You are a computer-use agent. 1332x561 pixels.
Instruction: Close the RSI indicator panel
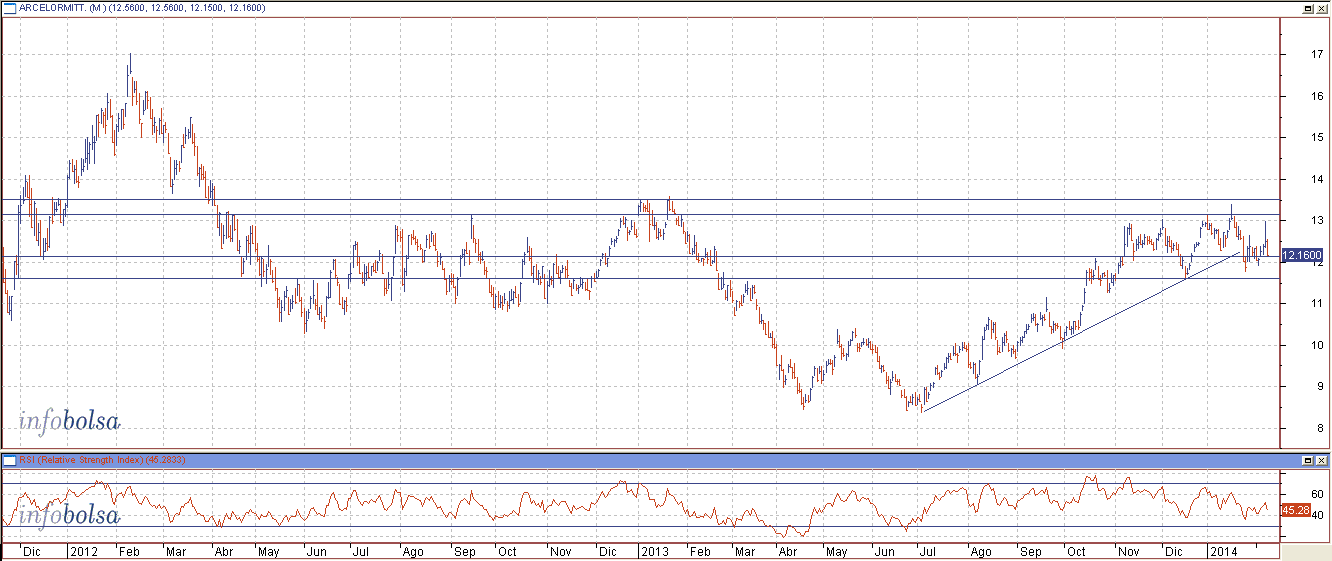pyautogui.click(x=1320, y=460)
